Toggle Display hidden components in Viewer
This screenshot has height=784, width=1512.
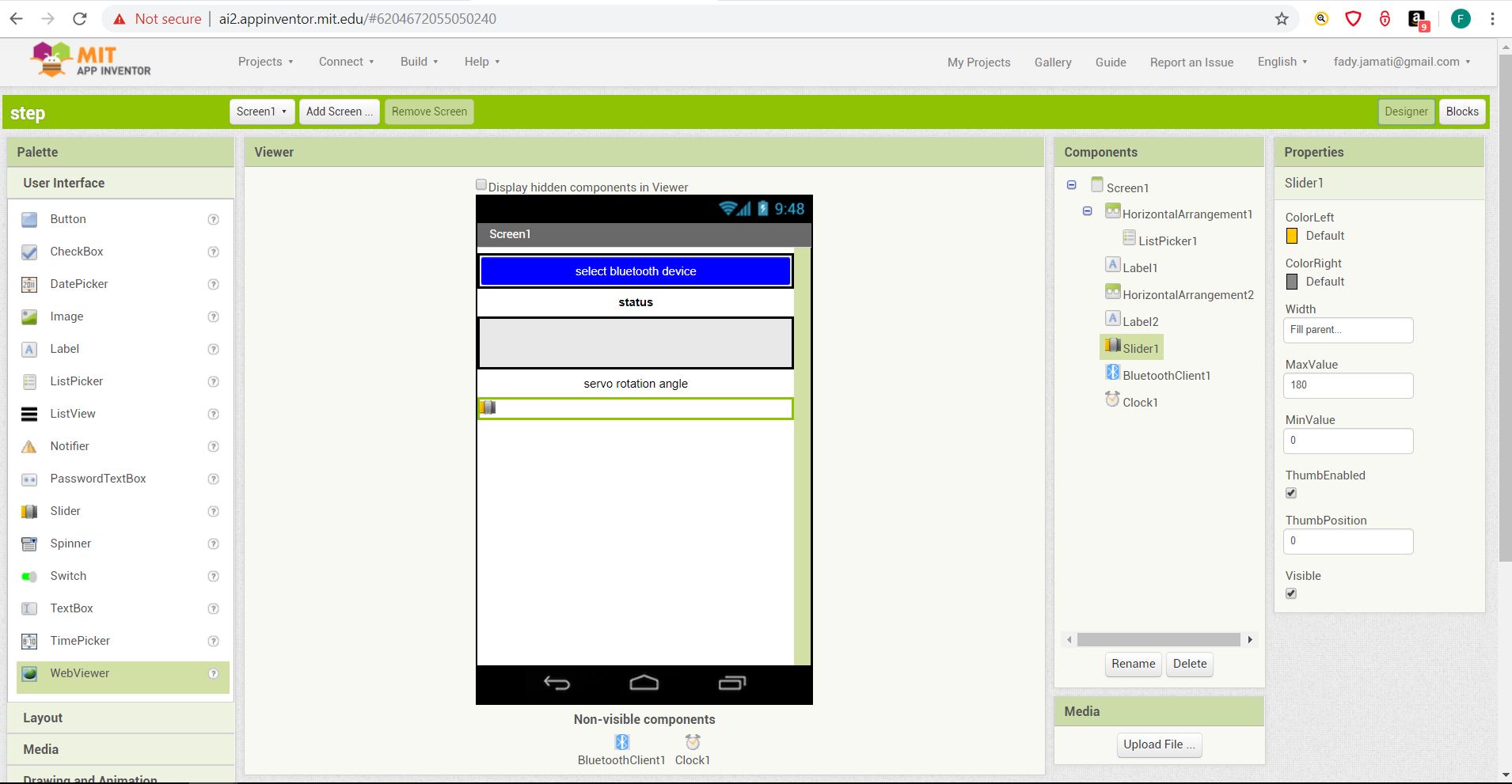pos(481,185)
